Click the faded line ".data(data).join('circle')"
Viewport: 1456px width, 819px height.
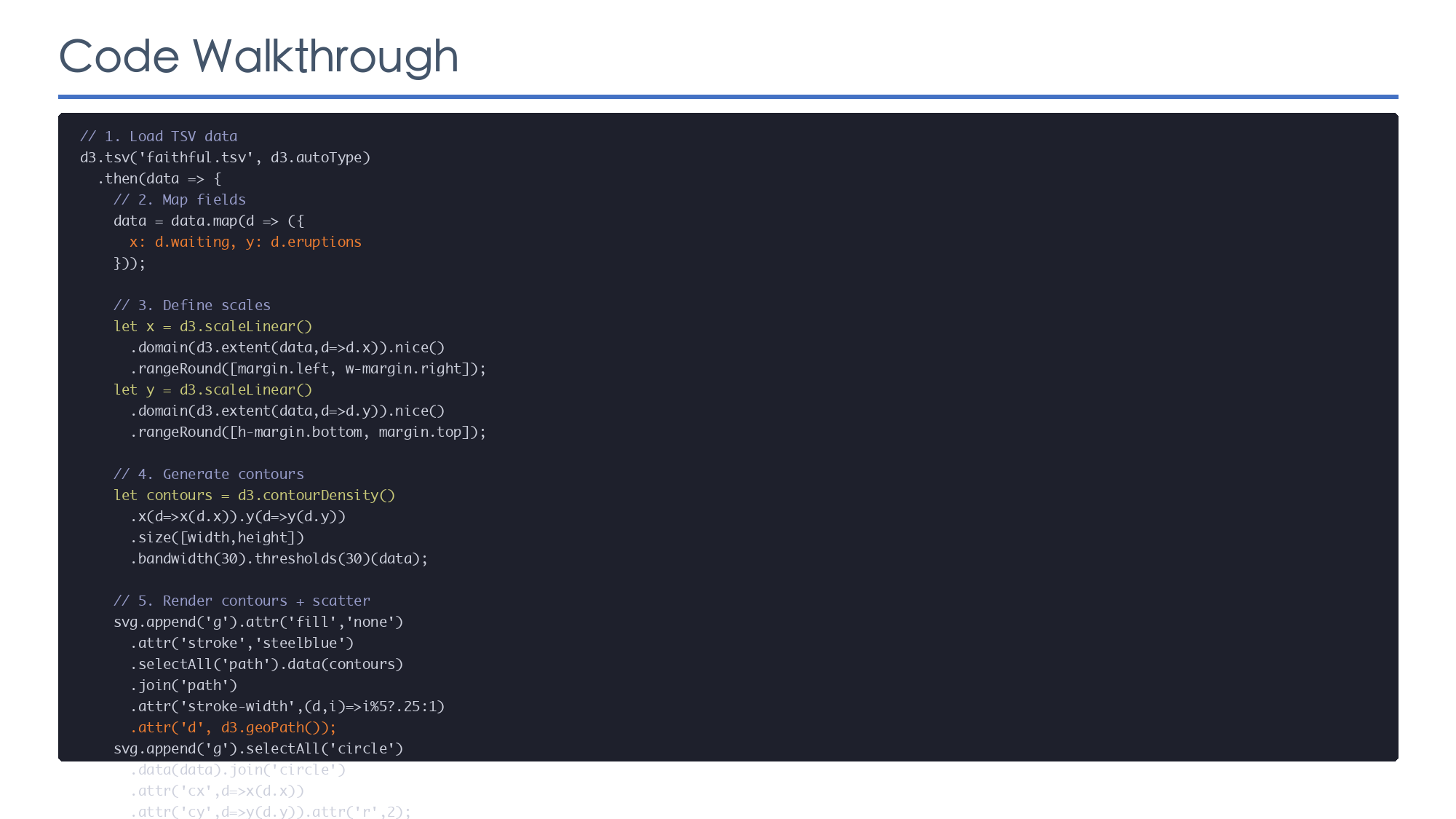238,769
